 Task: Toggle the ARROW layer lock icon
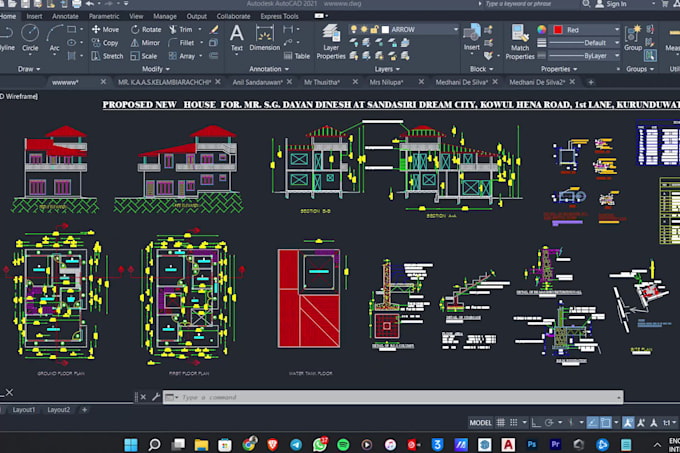click(374, 29)
